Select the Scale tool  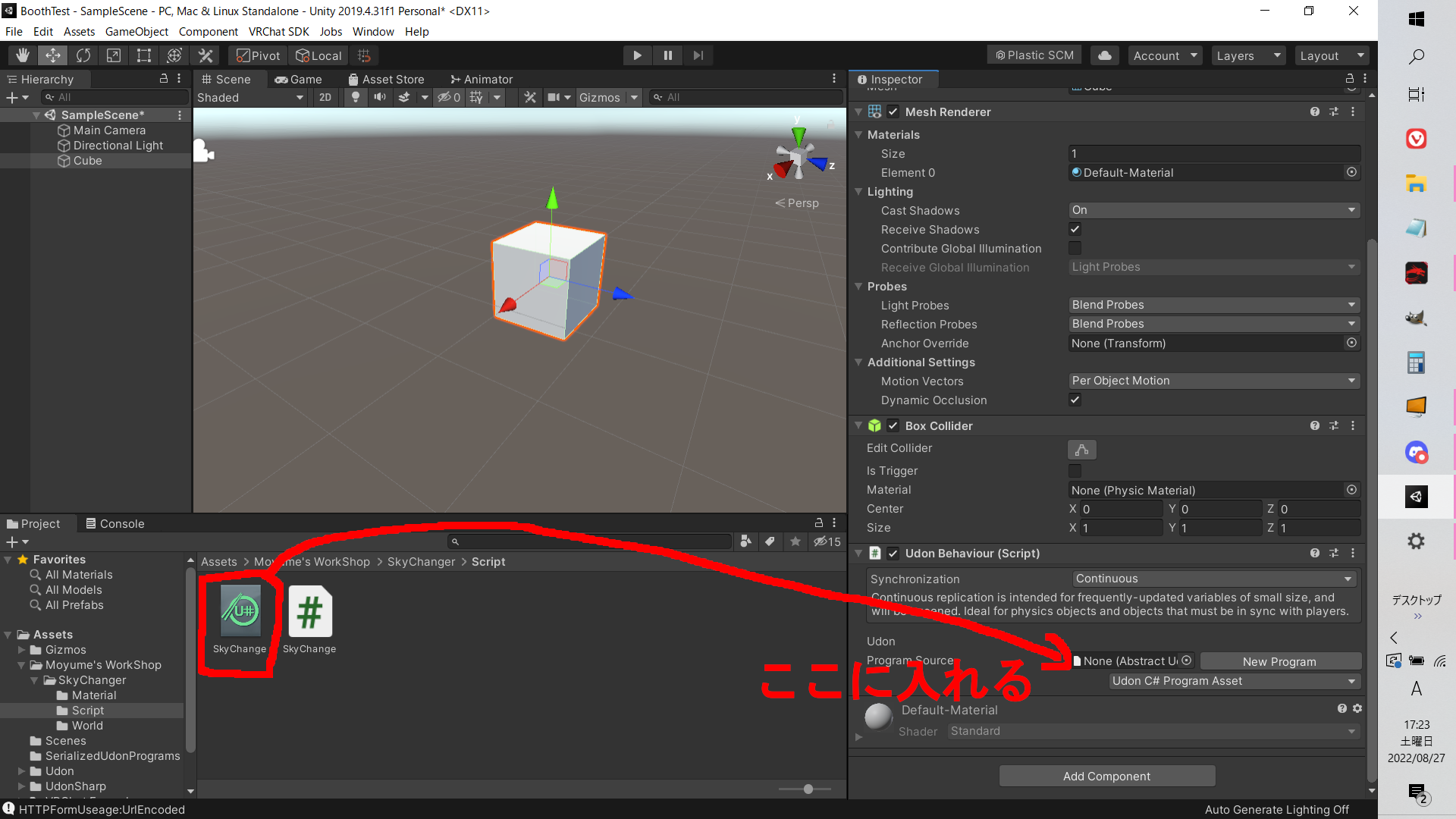pos(114,55)
